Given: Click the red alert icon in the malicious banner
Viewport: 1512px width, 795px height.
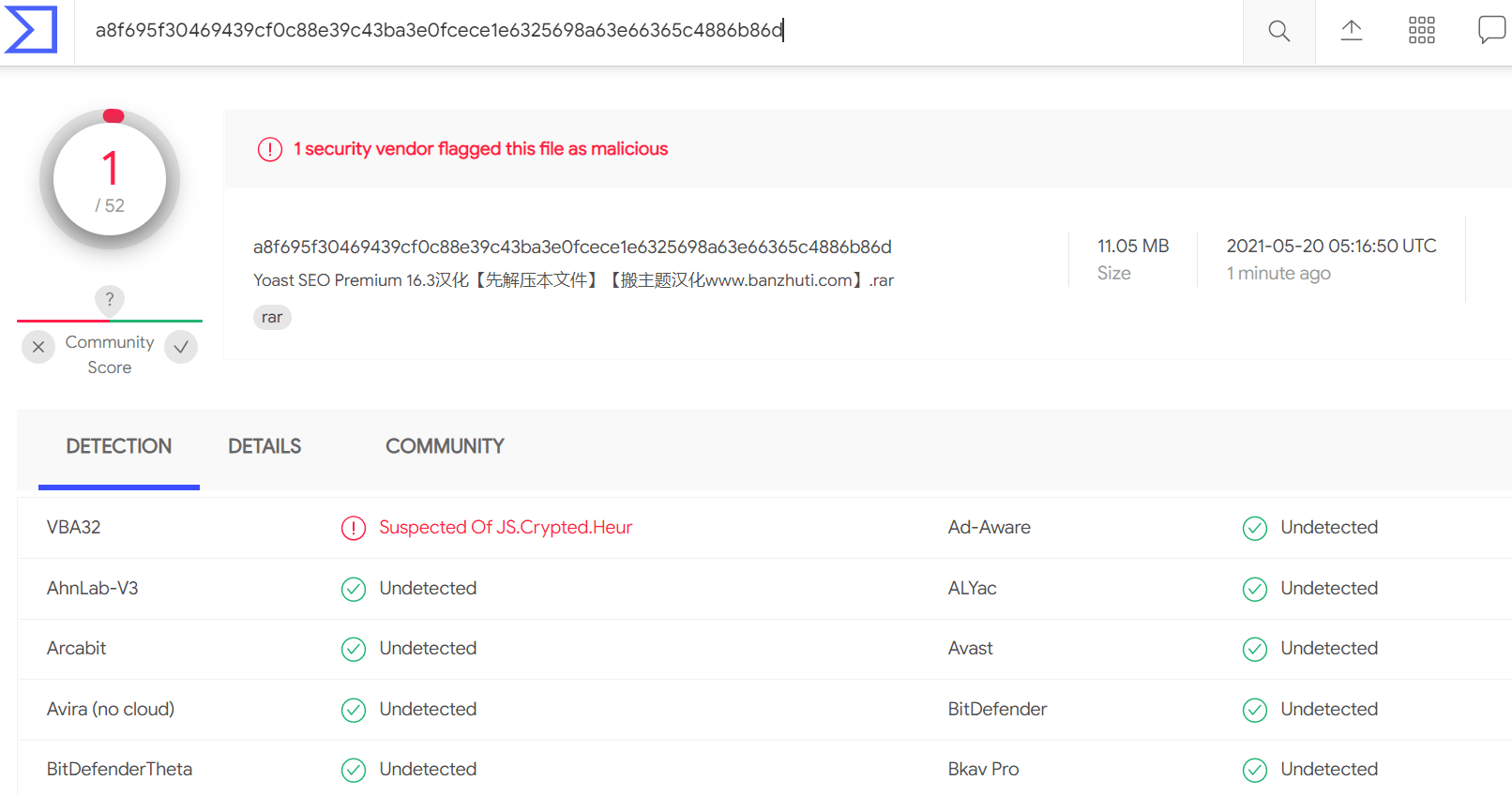Looking at the screenshot, I should point(270,149).
